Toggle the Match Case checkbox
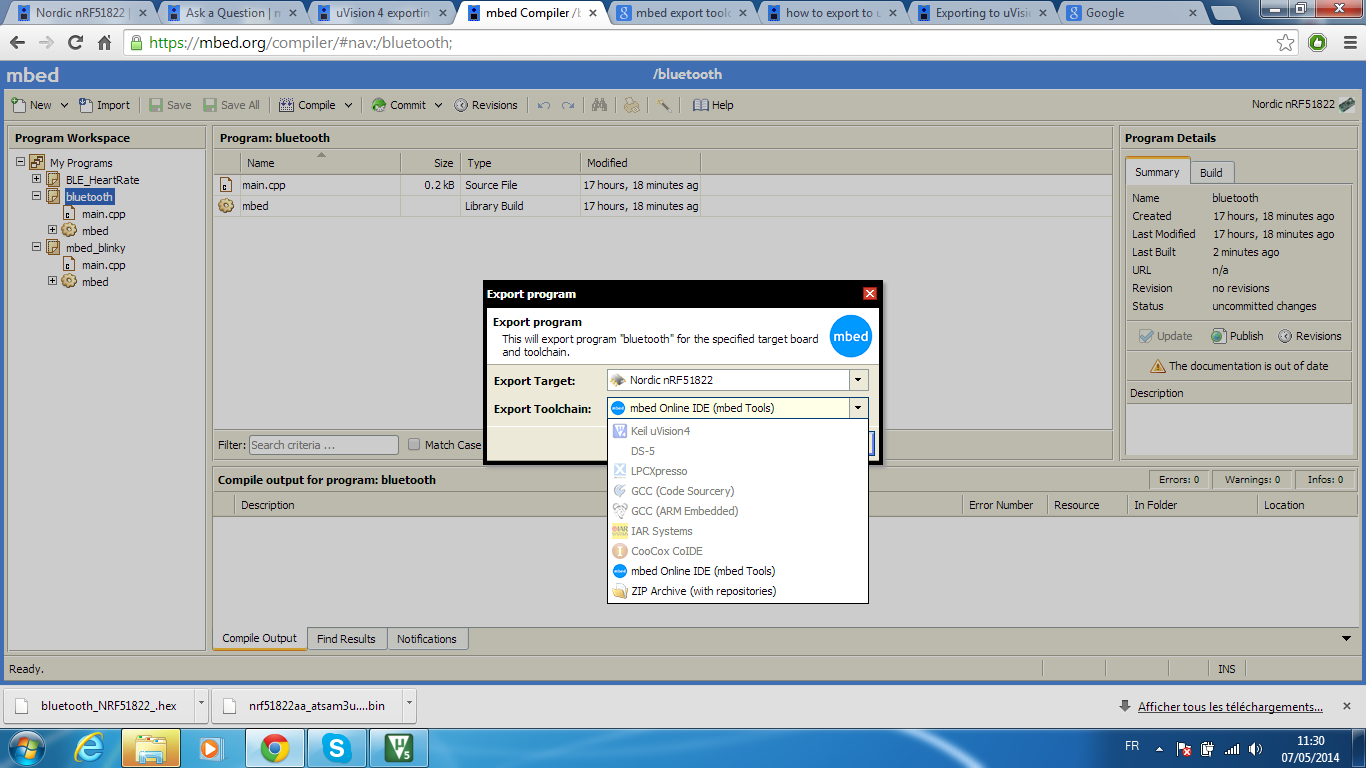The height and width of the screenshot is (768, 1366). tap(414, 445)
